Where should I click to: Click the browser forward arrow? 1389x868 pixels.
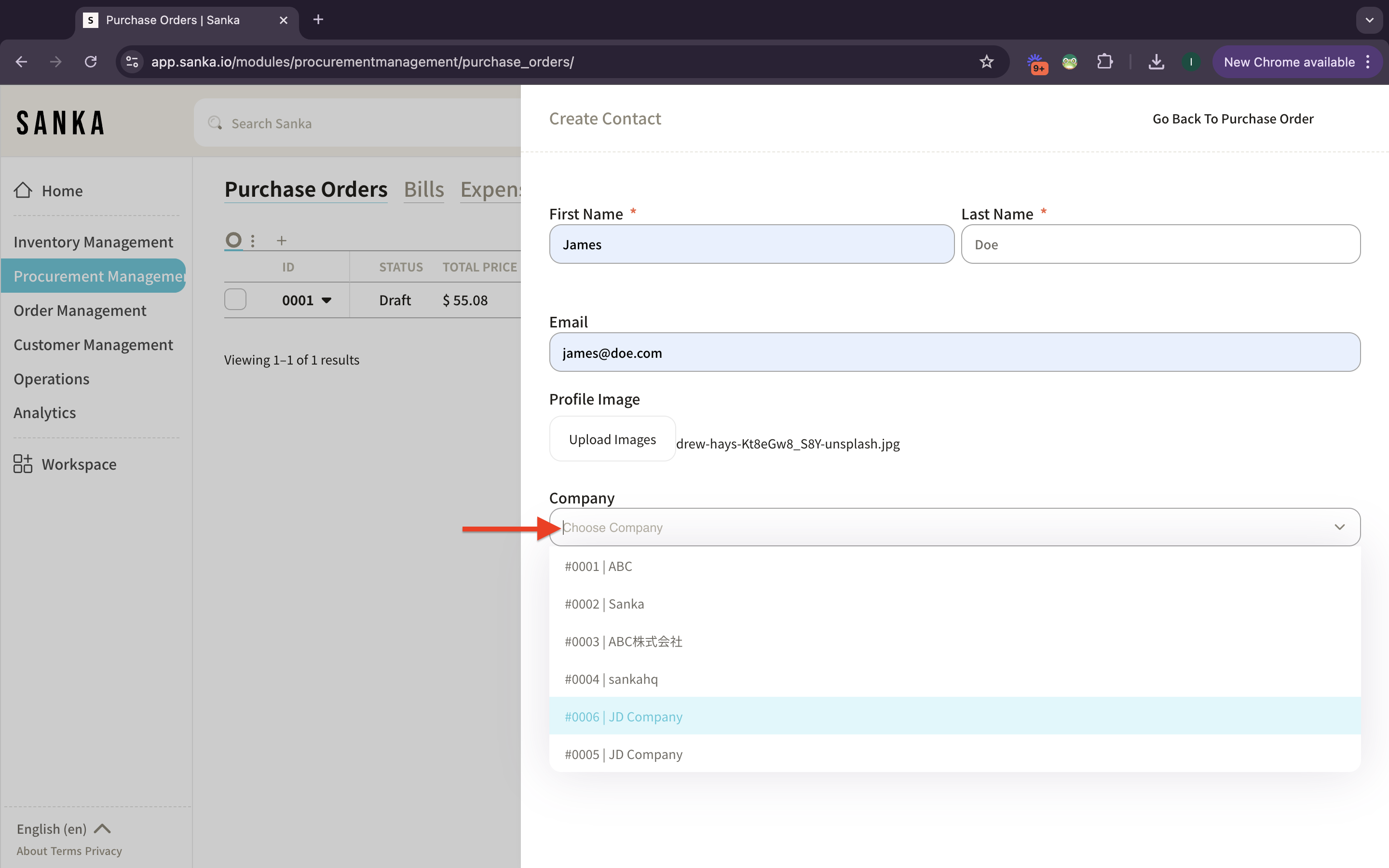pyautogui.click(x=55, y=62)
